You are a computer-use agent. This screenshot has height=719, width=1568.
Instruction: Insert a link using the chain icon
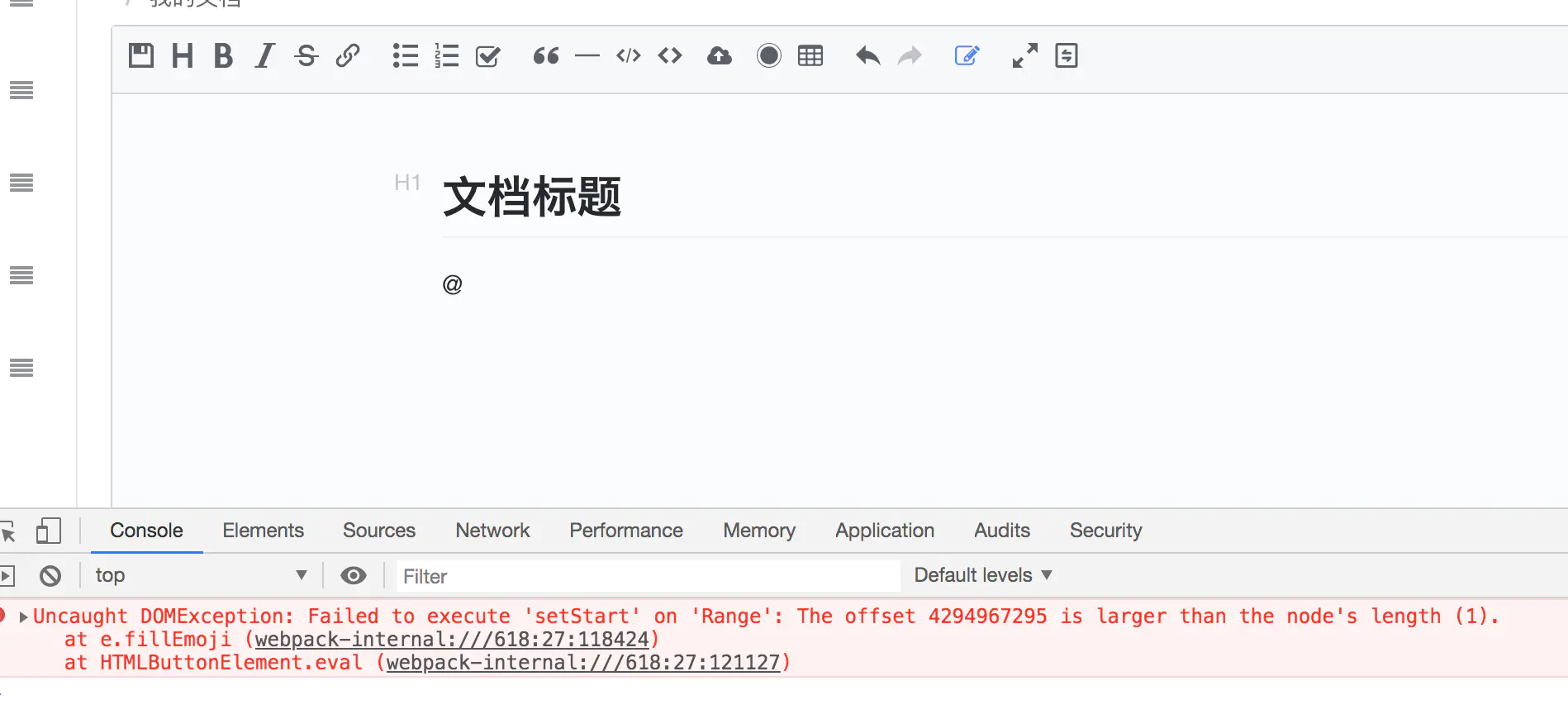tap(348, 55)
